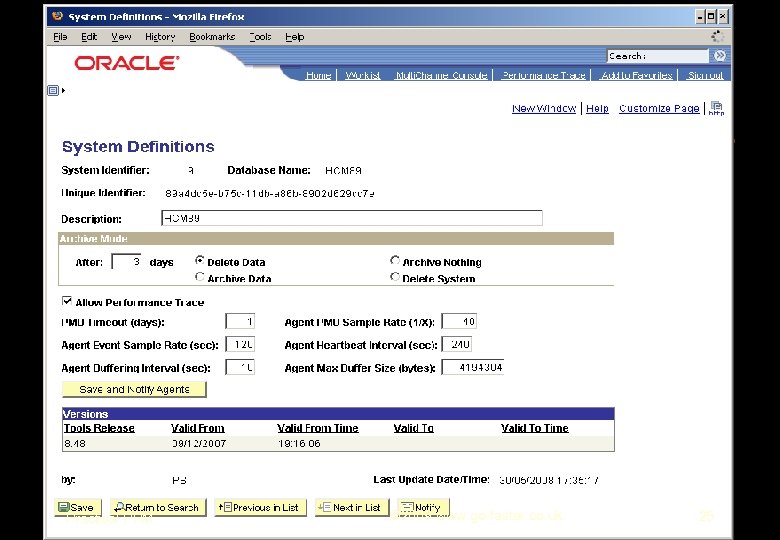Click the ORACLE logo
Viewport: 780px width, 540px height.
[x=127, y=63]
